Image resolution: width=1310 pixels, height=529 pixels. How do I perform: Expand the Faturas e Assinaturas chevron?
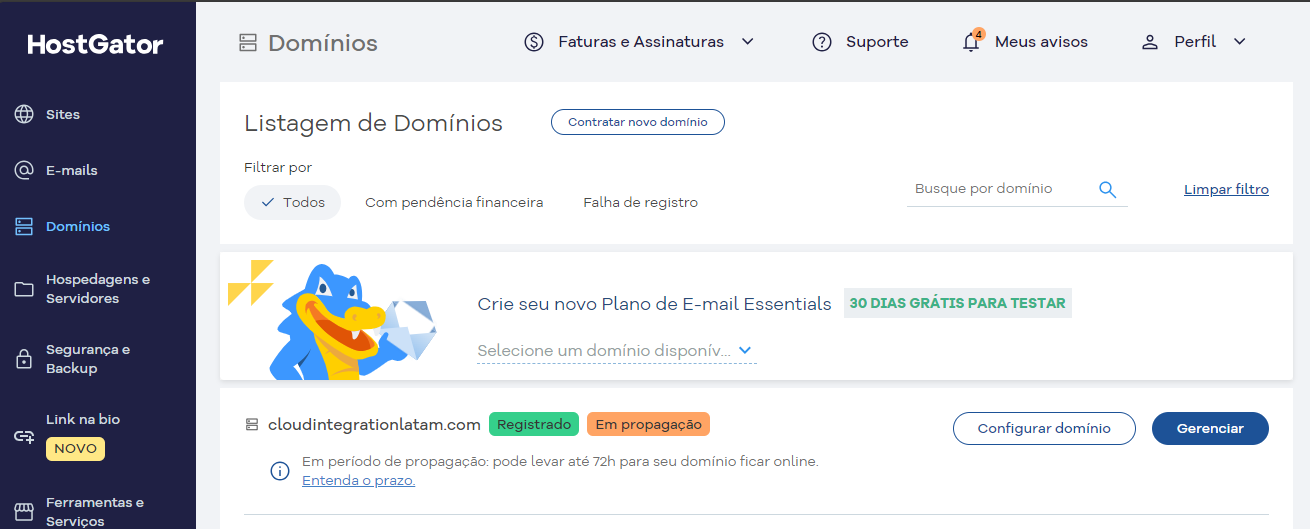click(x=747, y=42)
